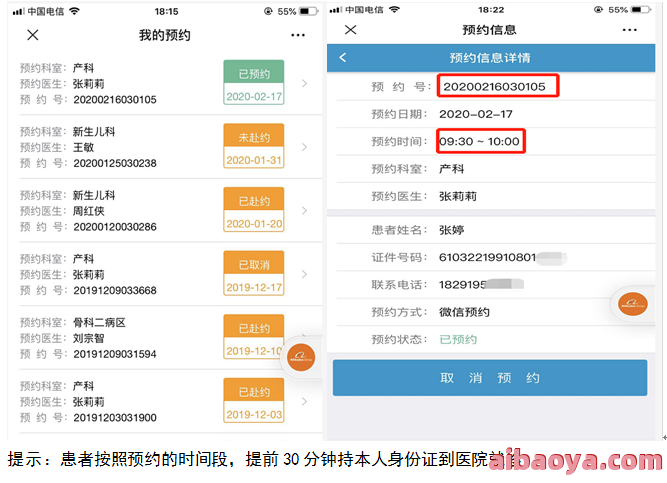667x483 pixels.
Task: Tap the 未赴约 2020-01-31 status badge
Action: point(254,146)
